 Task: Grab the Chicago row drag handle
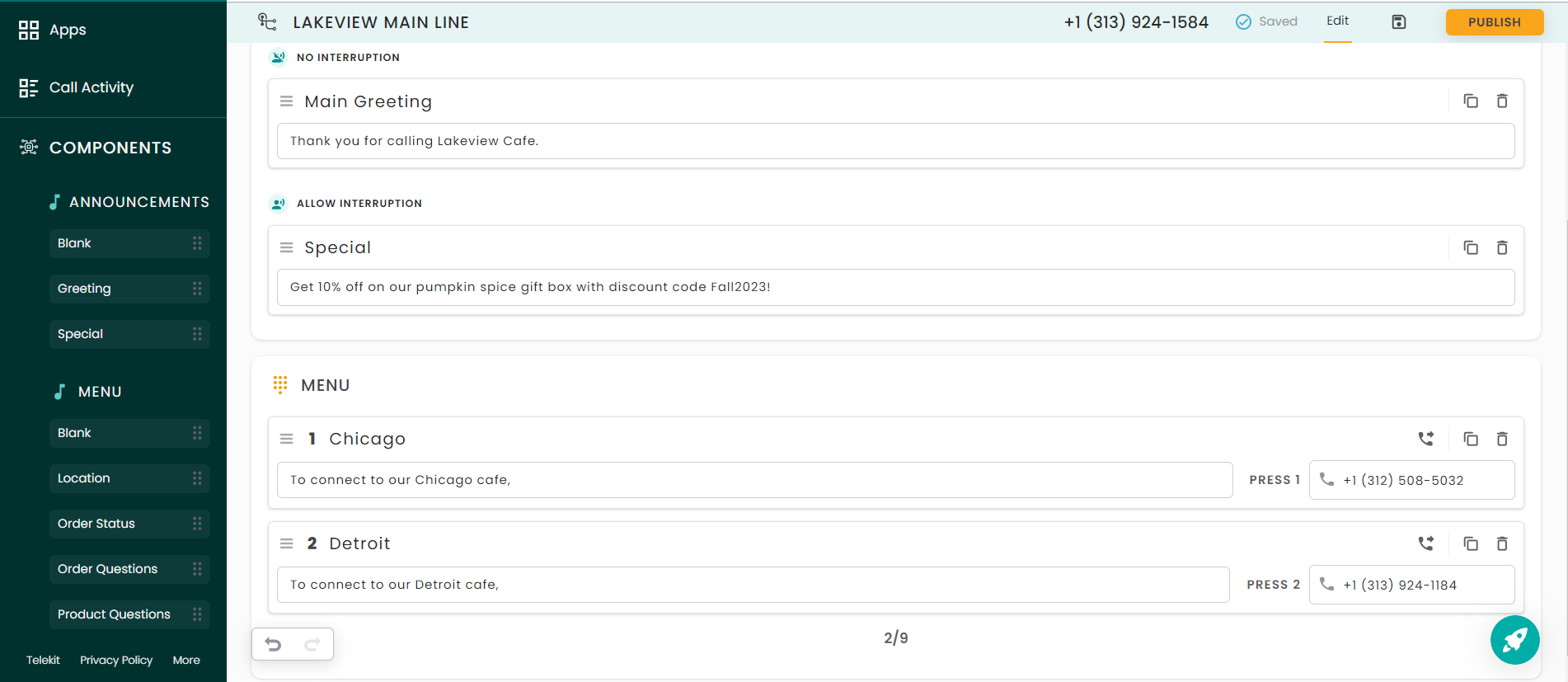[287, 439]
